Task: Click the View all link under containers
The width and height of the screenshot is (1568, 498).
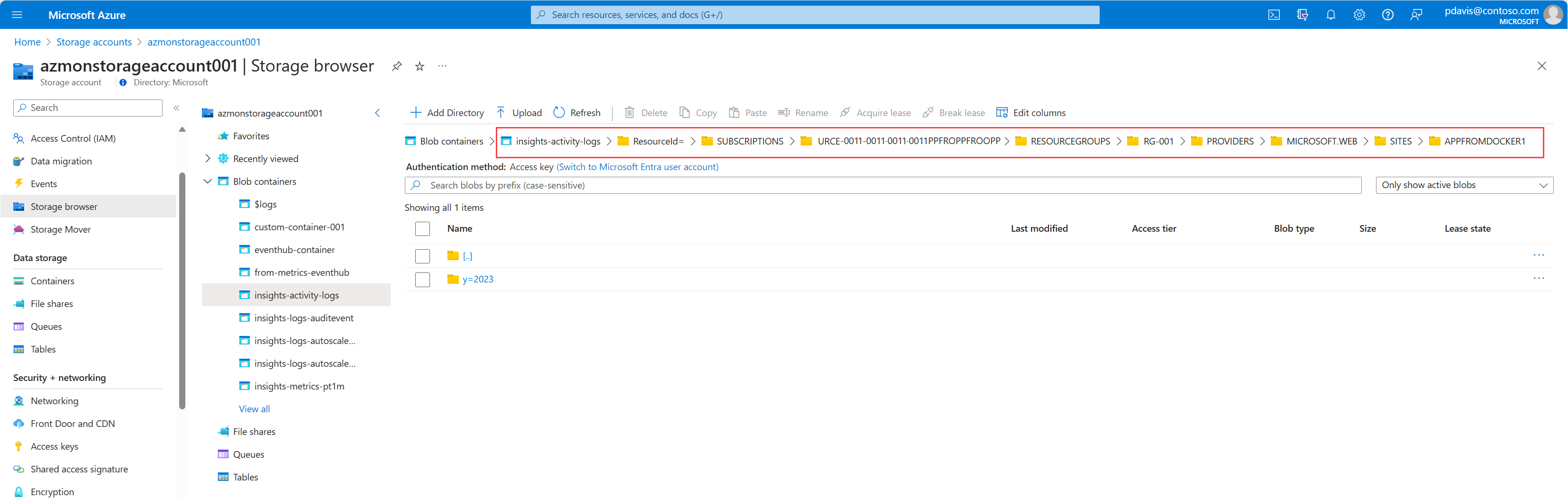Action: pyautogui.click(x=254, y=408)
